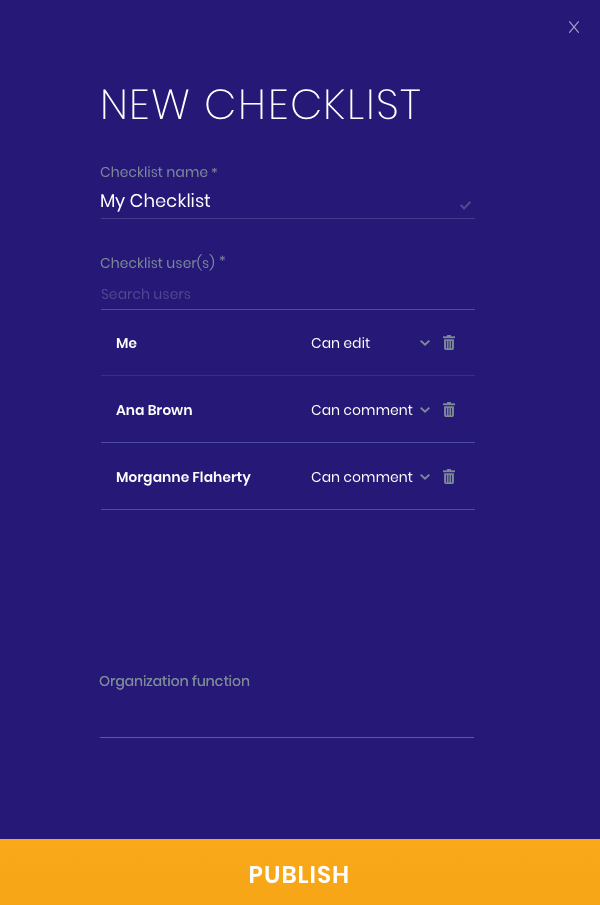Screen dimensions: 600x905
Task: Remove Morganne Flaherty with trash icon
Action: [x=449, y=477]
